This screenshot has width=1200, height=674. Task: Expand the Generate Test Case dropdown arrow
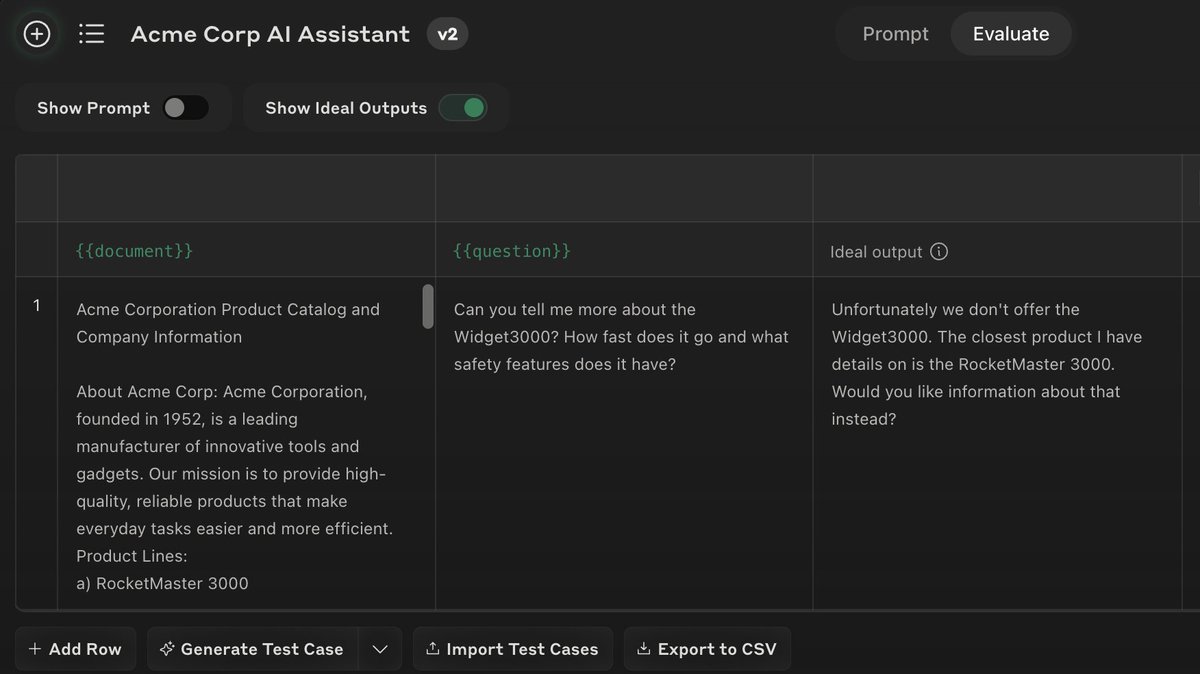click(380, 649)
